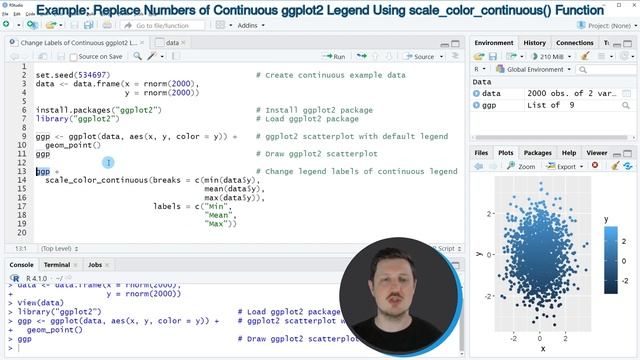Go to previous plot arrow
Image resolution: width=640 pixels, height=360 pixels.
(479, 166)
